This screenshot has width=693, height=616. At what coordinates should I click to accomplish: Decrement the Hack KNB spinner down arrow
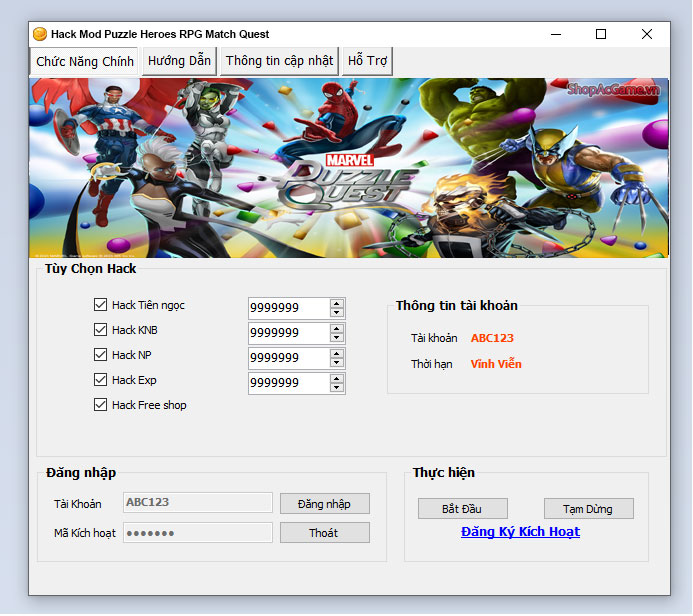(x=337, y=338)
